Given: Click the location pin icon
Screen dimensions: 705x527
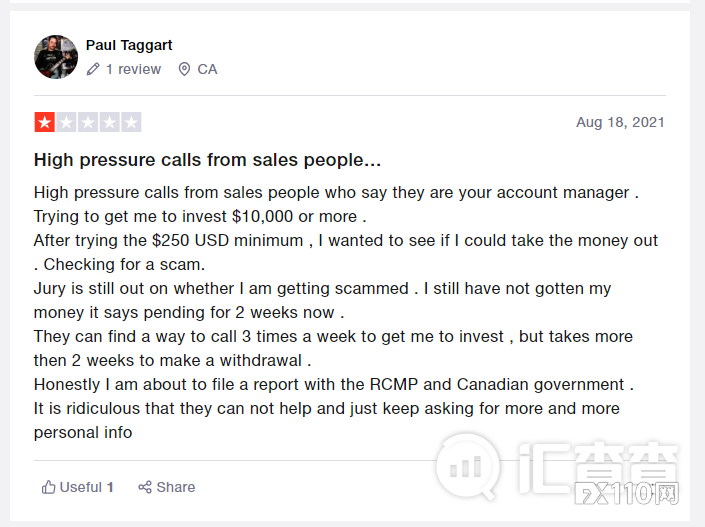Looking at the screenshot, I should [184, 69].
